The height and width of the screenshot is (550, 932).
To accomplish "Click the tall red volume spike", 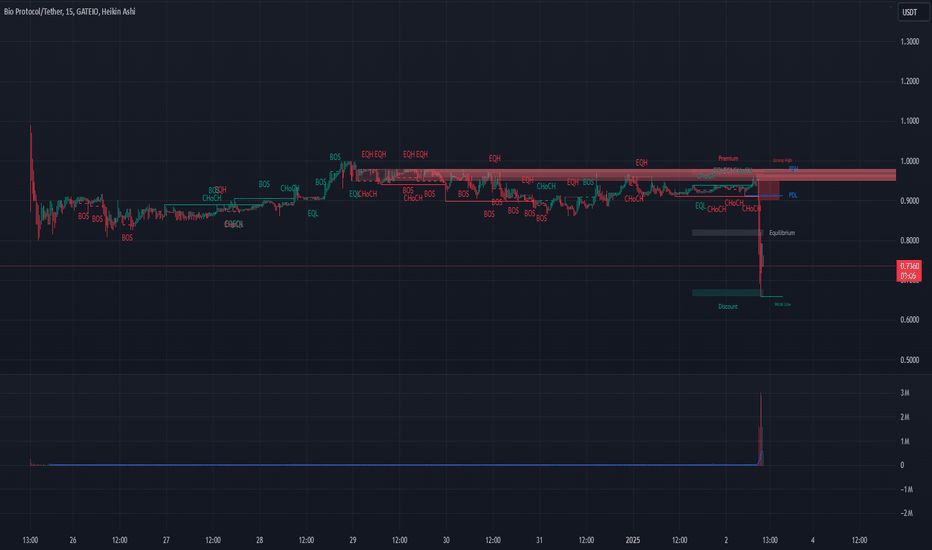I will [761, 428].
